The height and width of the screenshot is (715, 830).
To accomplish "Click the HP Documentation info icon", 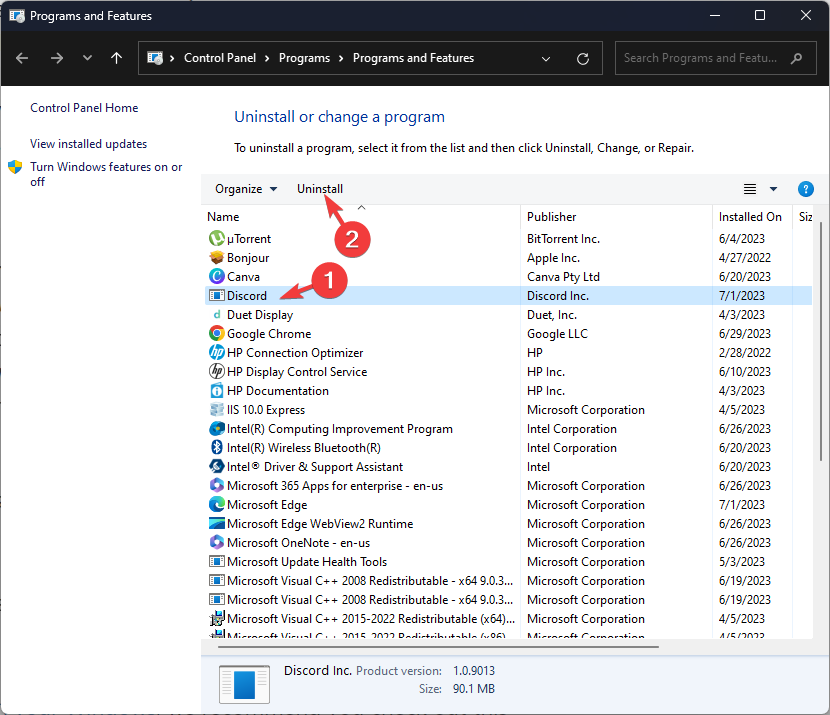I will pyautogui.click(x=216, y=391).
